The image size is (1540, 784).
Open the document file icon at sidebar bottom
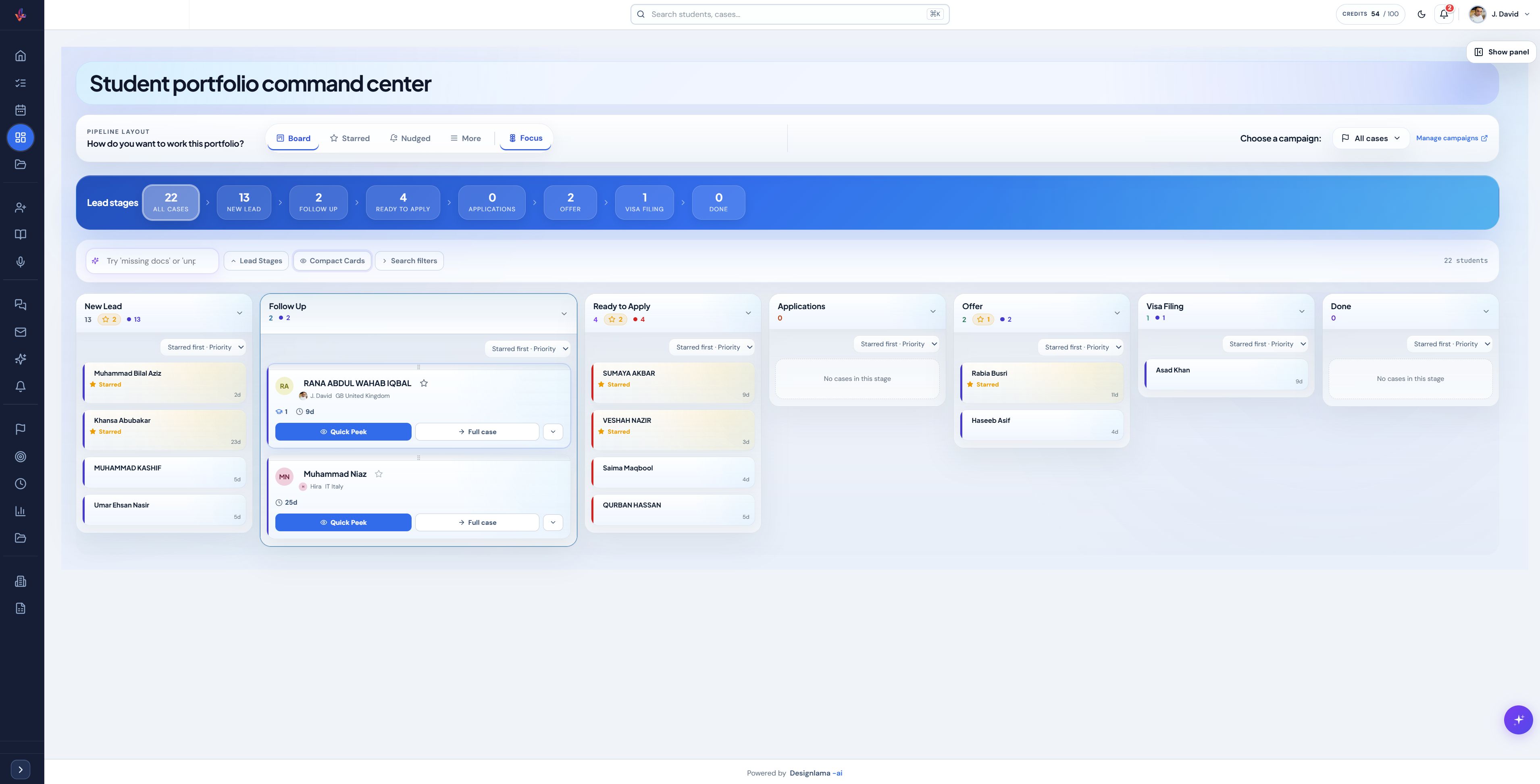(20, 608)
